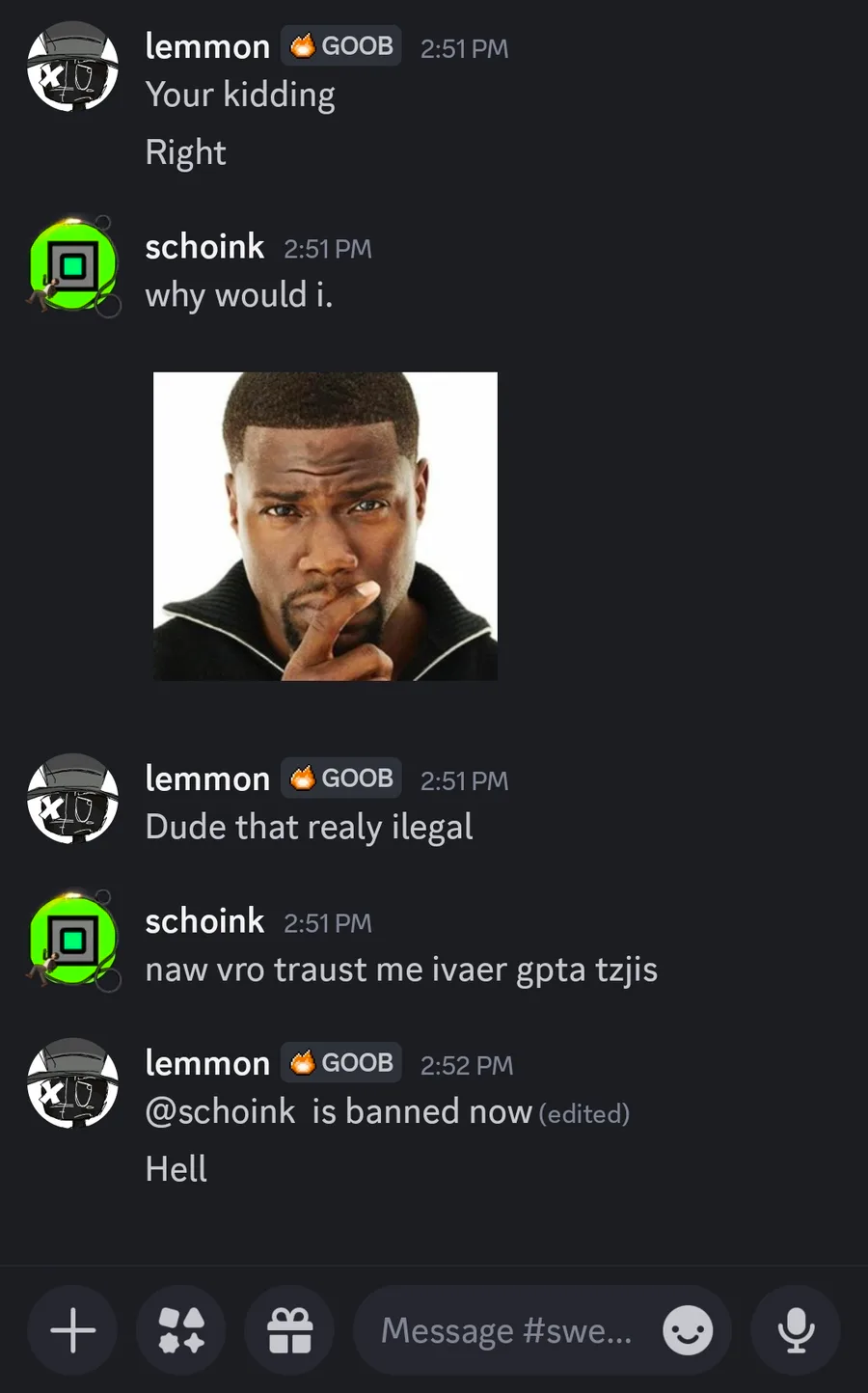The image size is (868, 1393).
Task: Tap the gift icon
Action: click(289, 1331)
